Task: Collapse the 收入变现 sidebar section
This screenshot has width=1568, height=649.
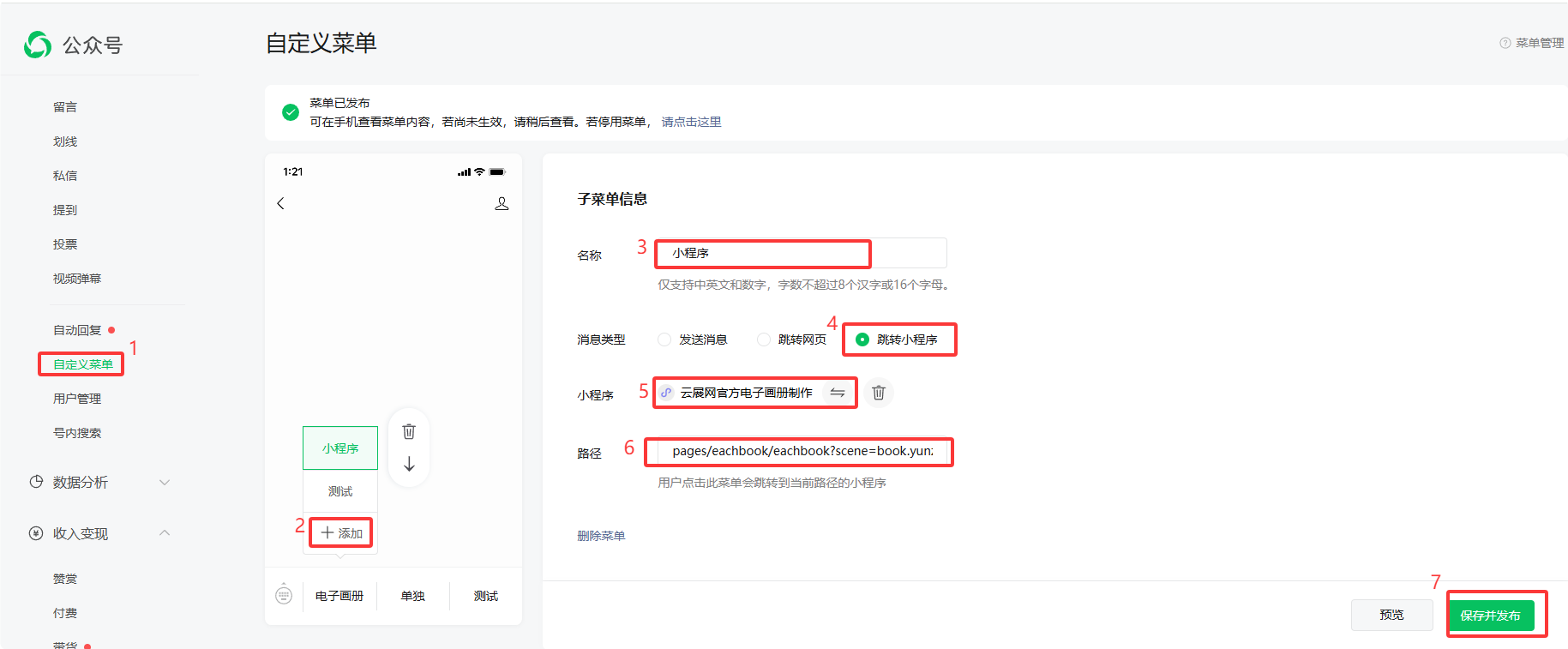Action: coord(165,533)
